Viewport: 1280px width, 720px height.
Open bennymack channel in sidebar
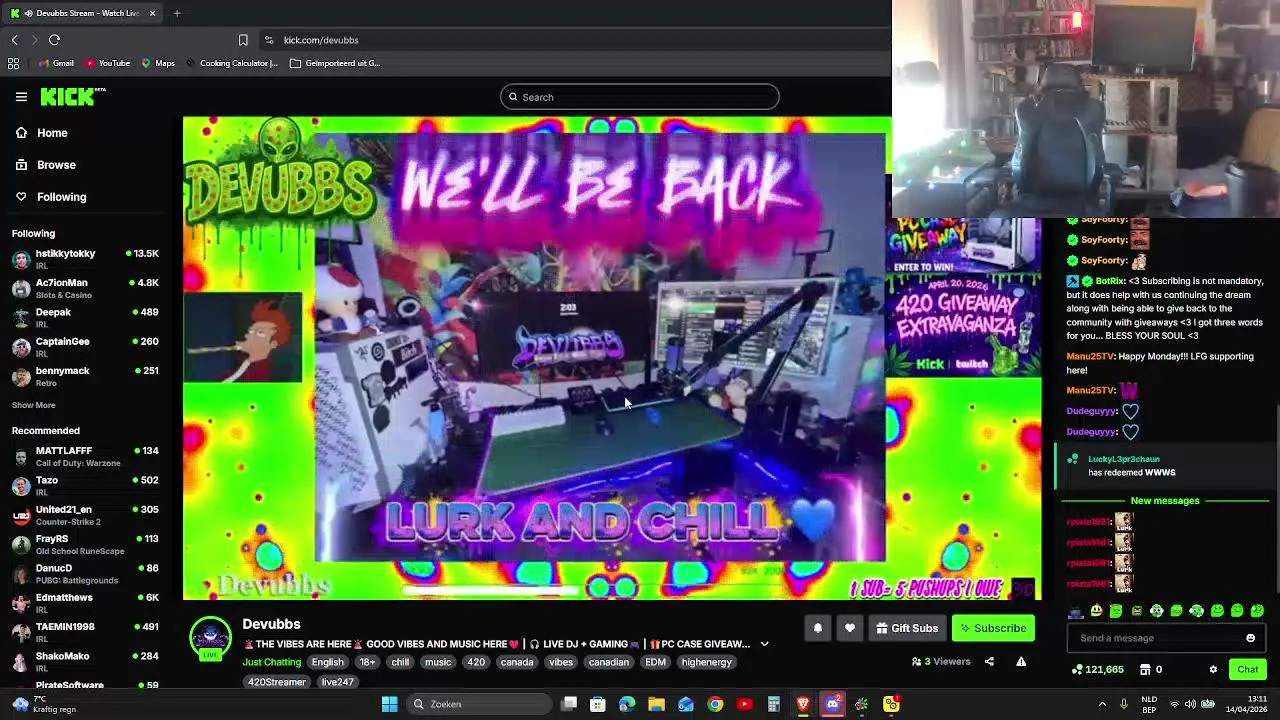(87, 376)
